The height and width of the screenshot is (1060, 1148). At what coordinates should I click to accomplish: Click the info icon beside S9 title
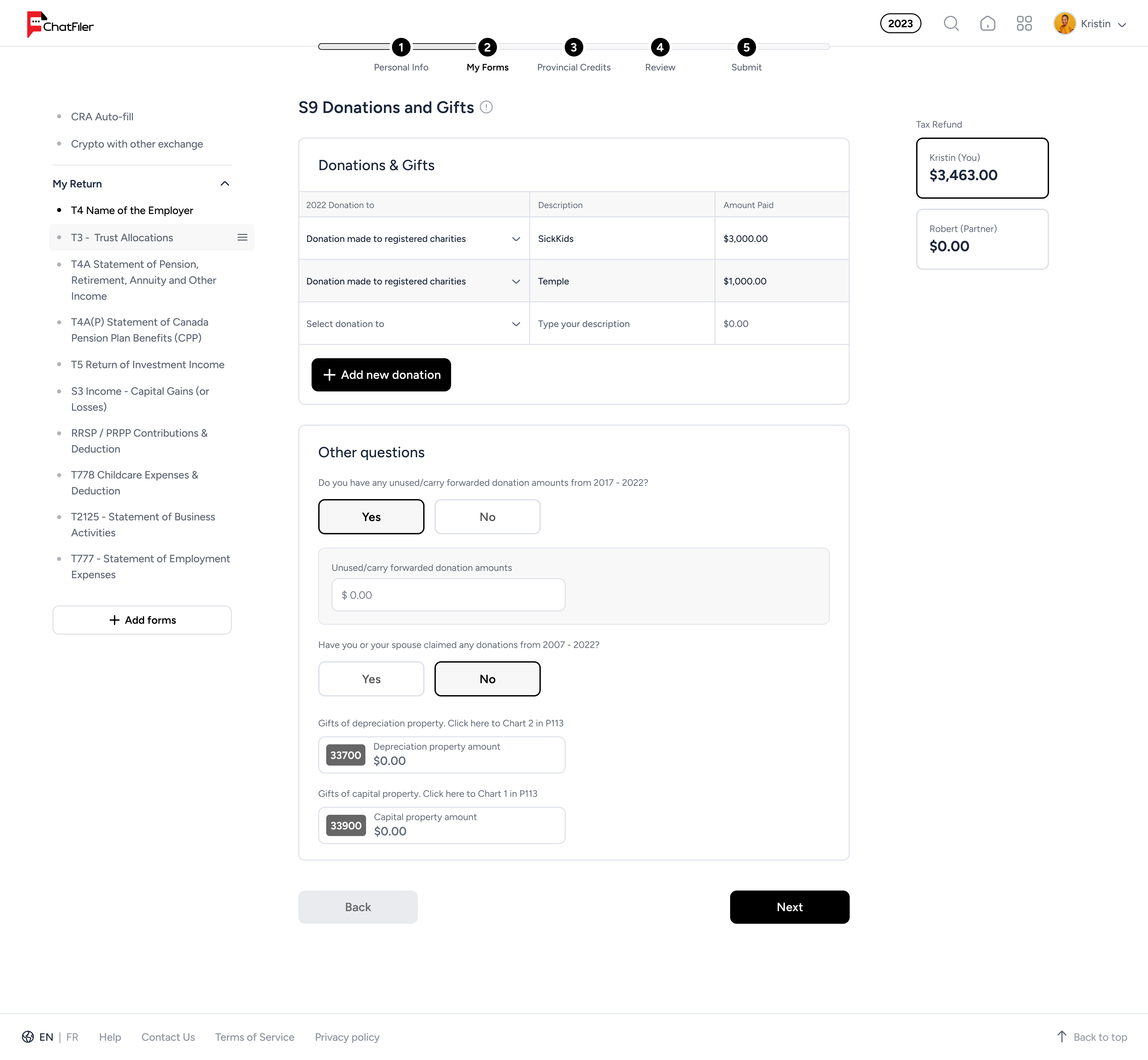(486, 107)
